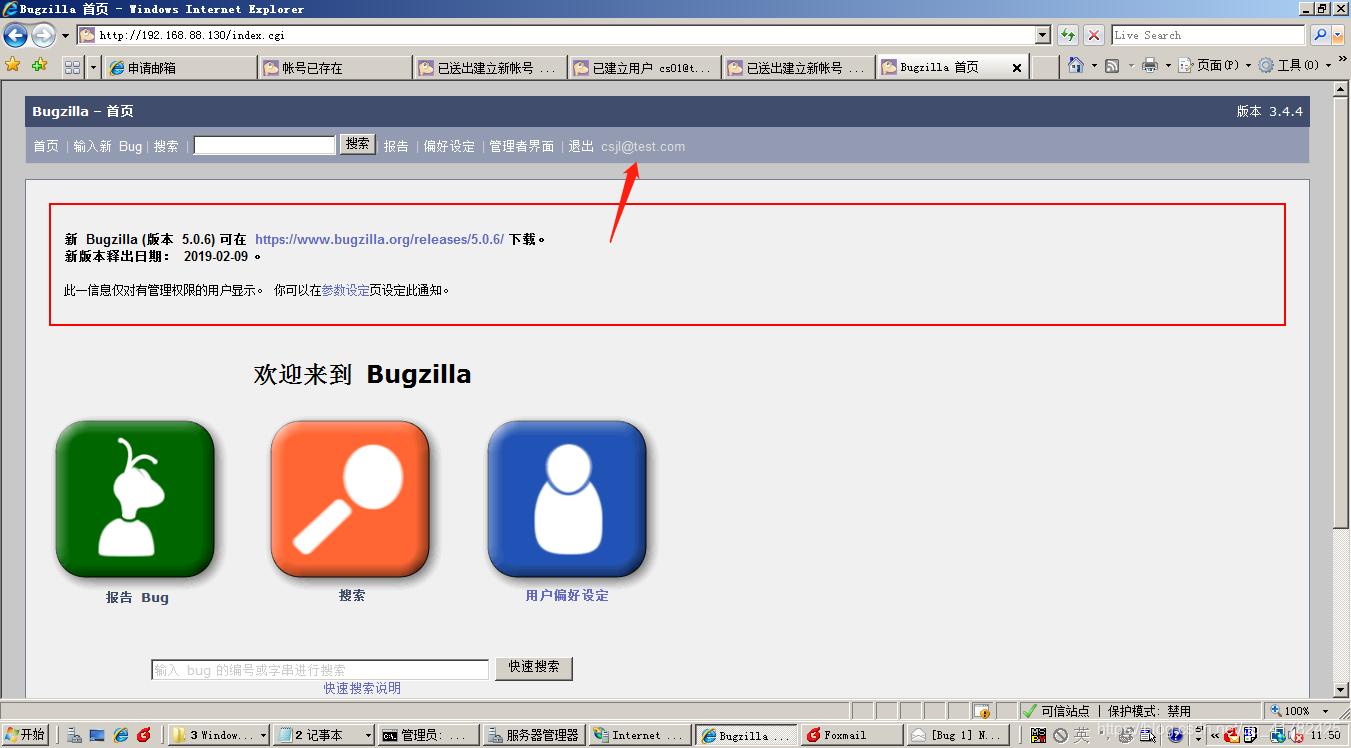The image size is (1351, 748).
Task: Click the page scrollbar down arrow
Action: pos(1342,690)
